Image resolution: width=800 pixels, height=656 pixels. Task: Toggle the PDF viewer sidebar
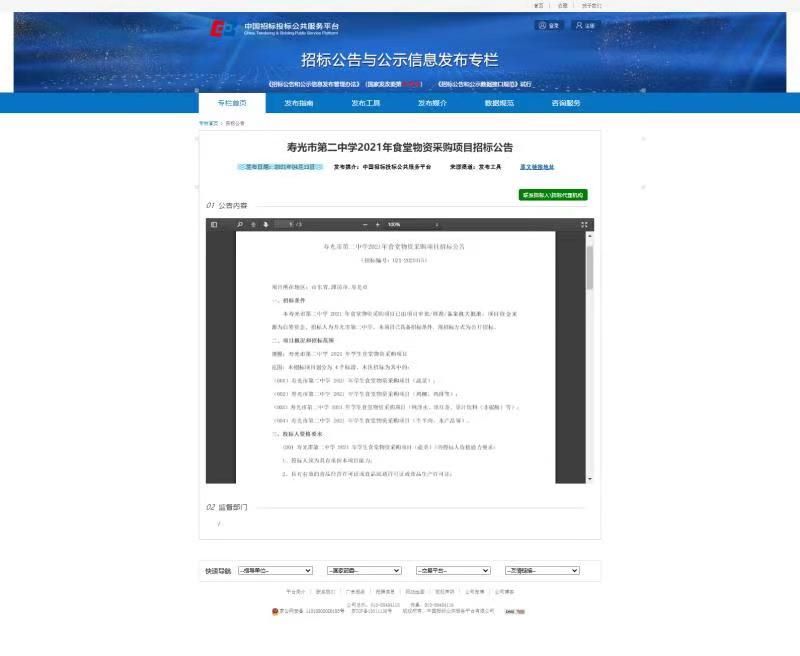pos(213,225)
